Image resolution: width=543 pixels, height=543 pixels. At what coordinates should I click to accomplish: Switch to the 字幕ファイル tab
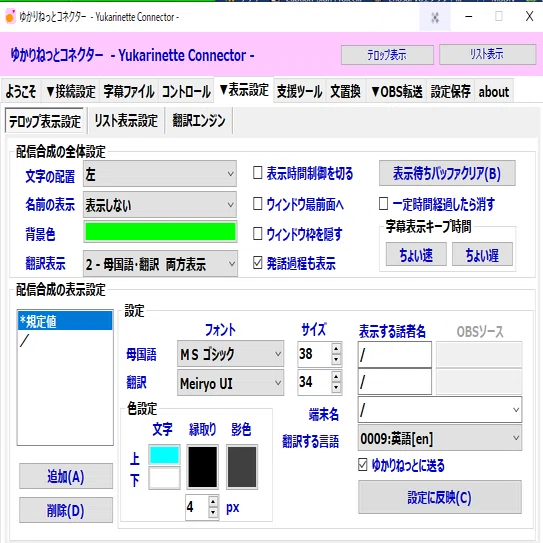tap(128, 91)
